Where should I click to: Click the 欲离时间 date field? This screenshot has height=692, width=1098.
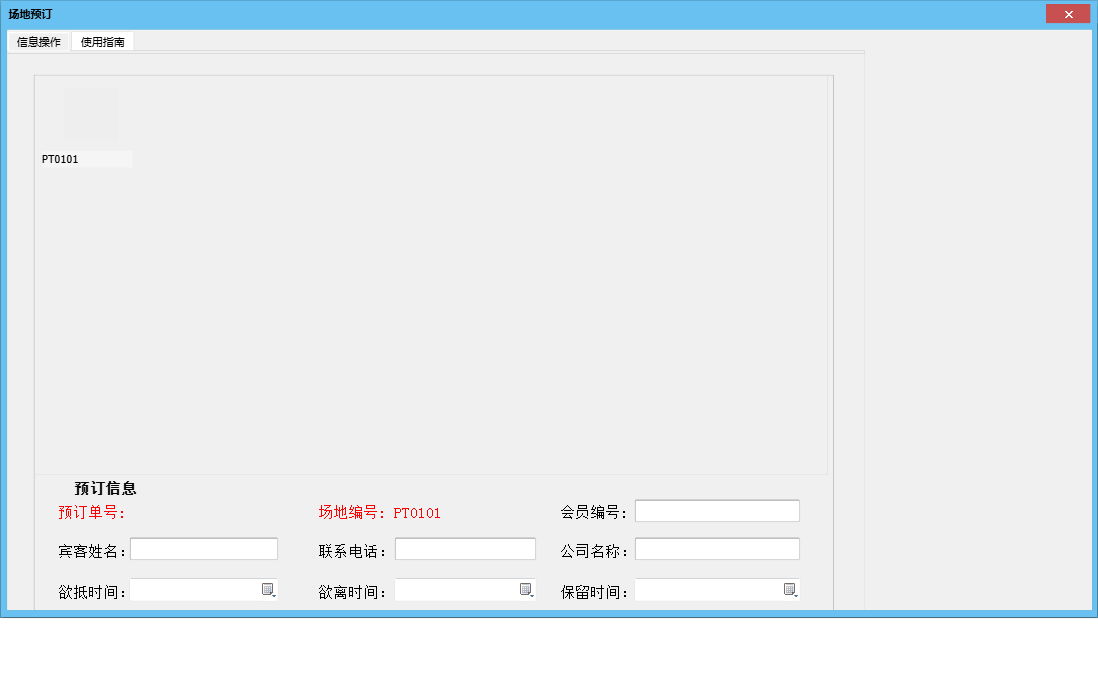pyautogui.click(x=465, y=590)
